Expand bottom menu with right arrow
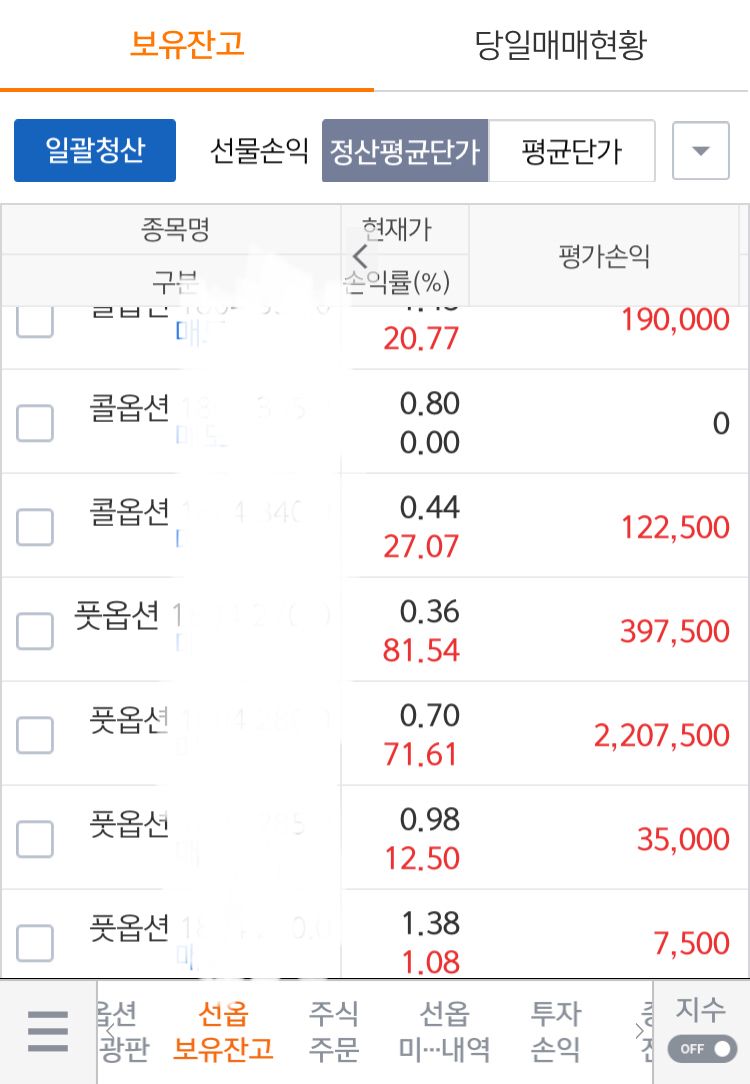The height and width of the screenshot is (1084, 750). coord(639,1031)
